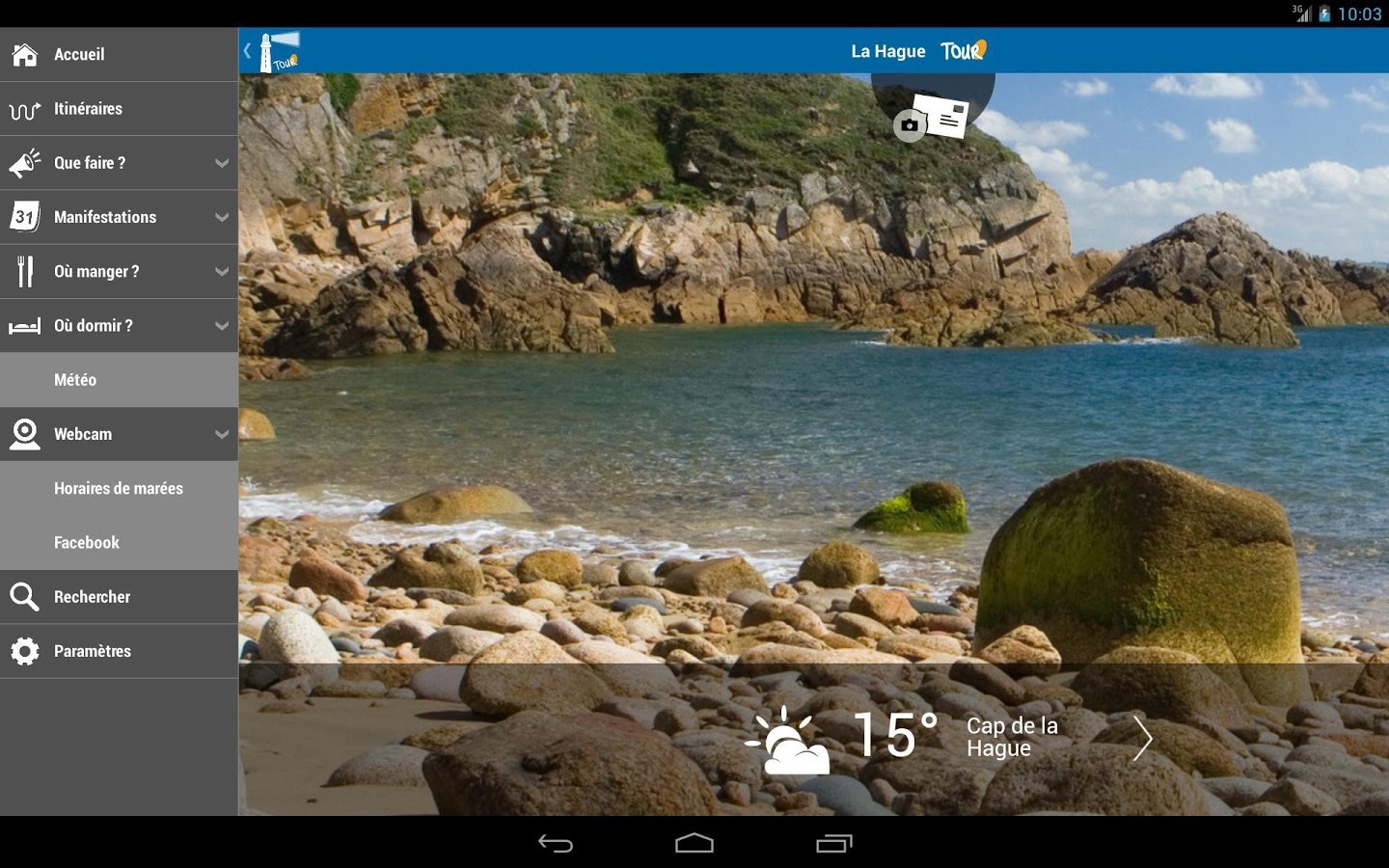Tap the Android back navigation button

[556, 843]
